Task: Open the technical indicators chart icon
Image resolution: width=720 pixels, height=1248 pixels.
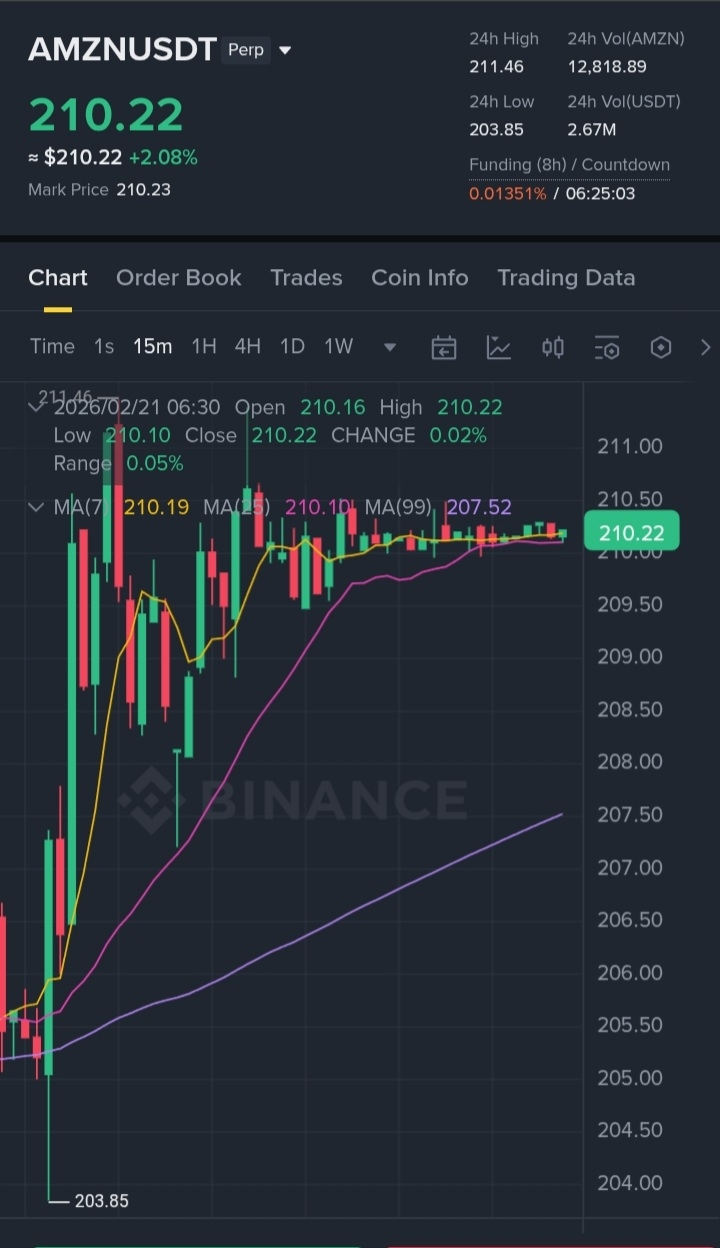Action: (x=498, y=347)
